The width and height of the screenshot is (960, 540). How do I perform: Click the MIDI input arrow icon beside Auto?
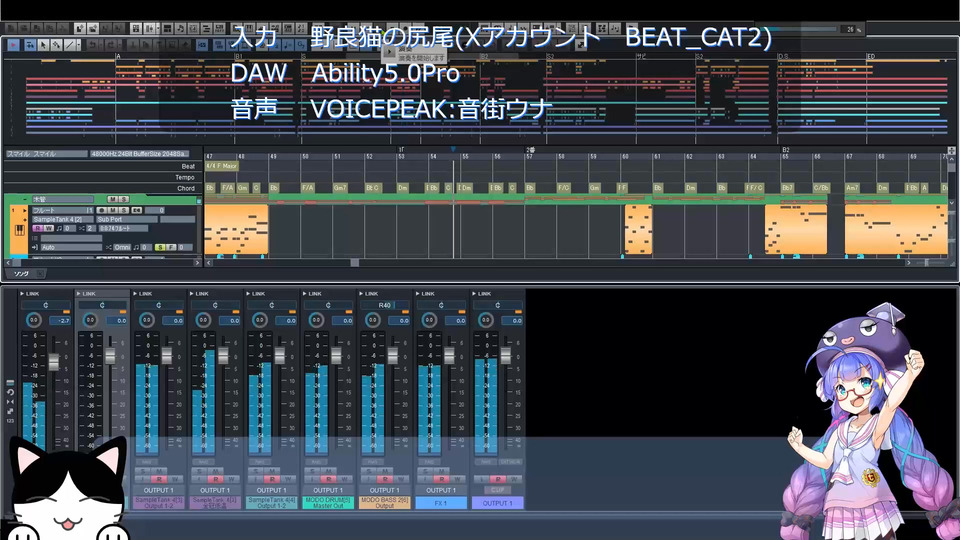pos(35,247)
